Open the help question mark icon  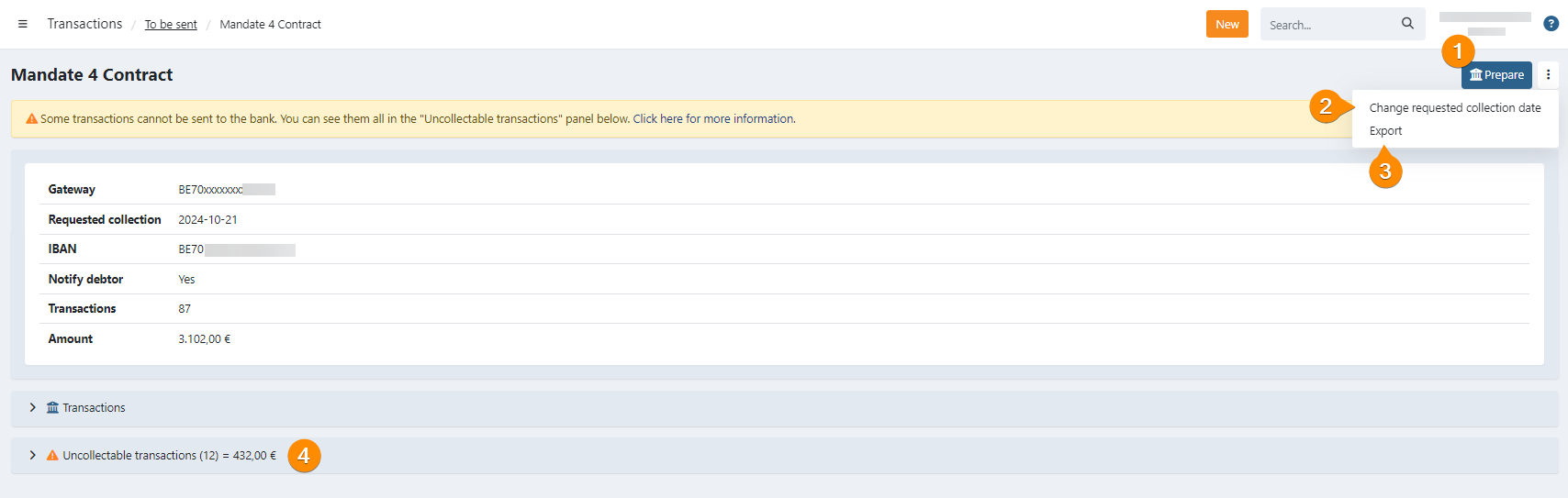point(1551,24)
